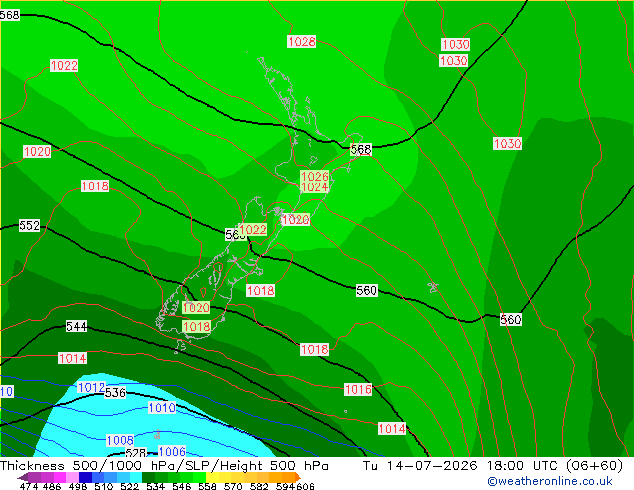Image resolution: width=634 pixels, height=490 pixels.
Task: Click the dark green 534 legend swatch
Action: (149, 477)
